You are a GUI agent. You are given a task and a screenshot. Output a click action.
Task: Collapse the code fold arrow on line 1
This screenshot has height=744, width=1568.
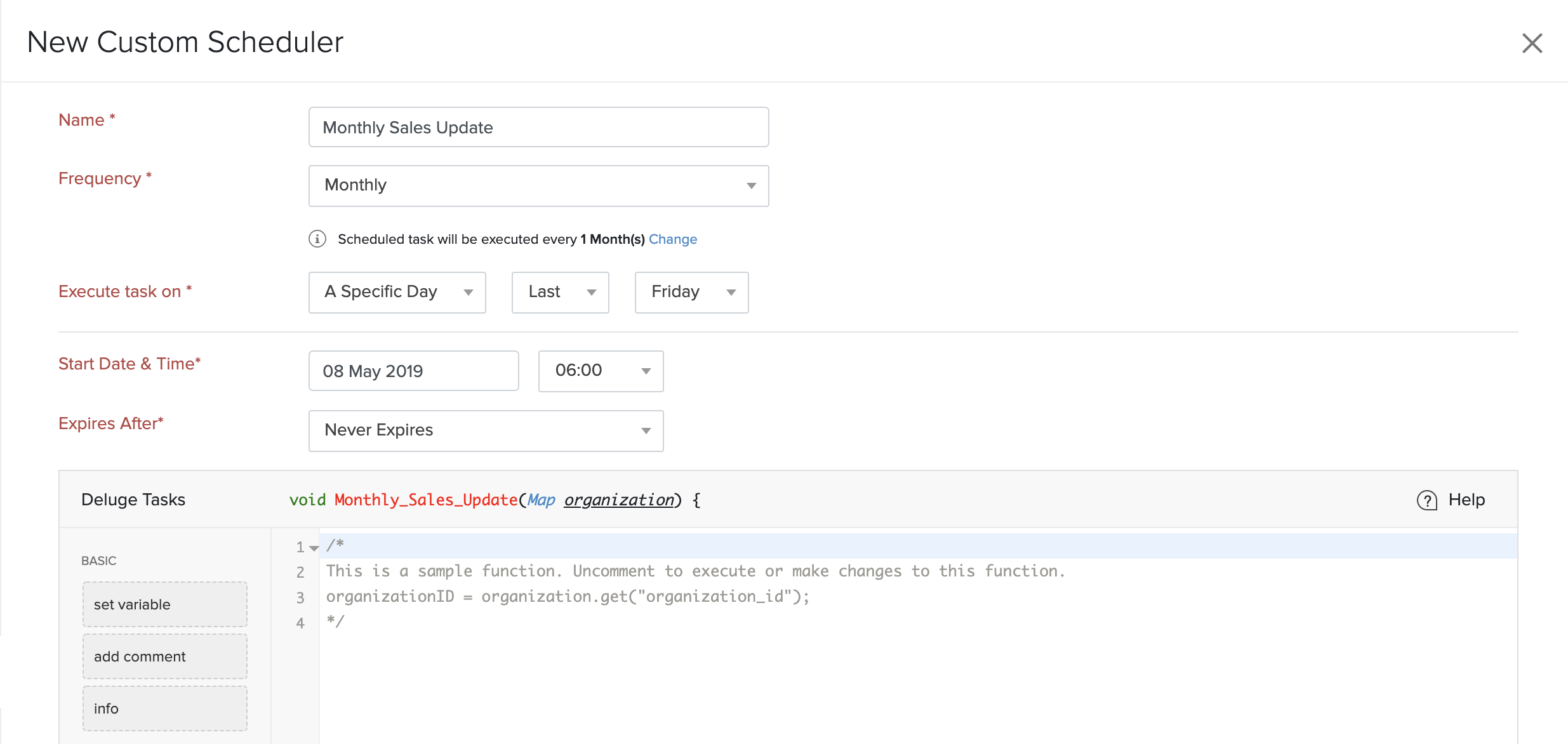pyautogui.click(x=314, y=548)
